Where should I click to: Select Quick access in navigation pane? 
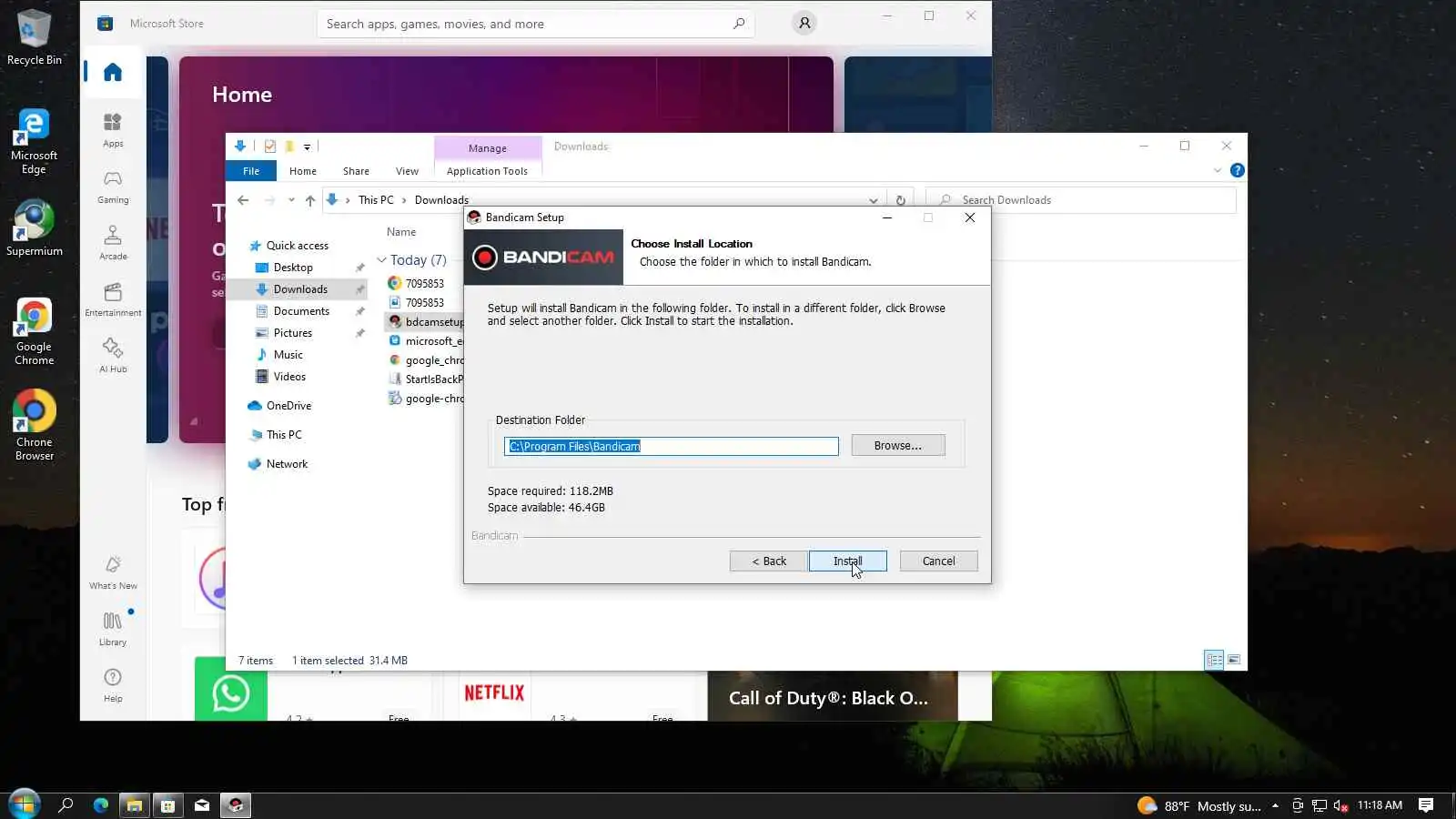point(298,246)
